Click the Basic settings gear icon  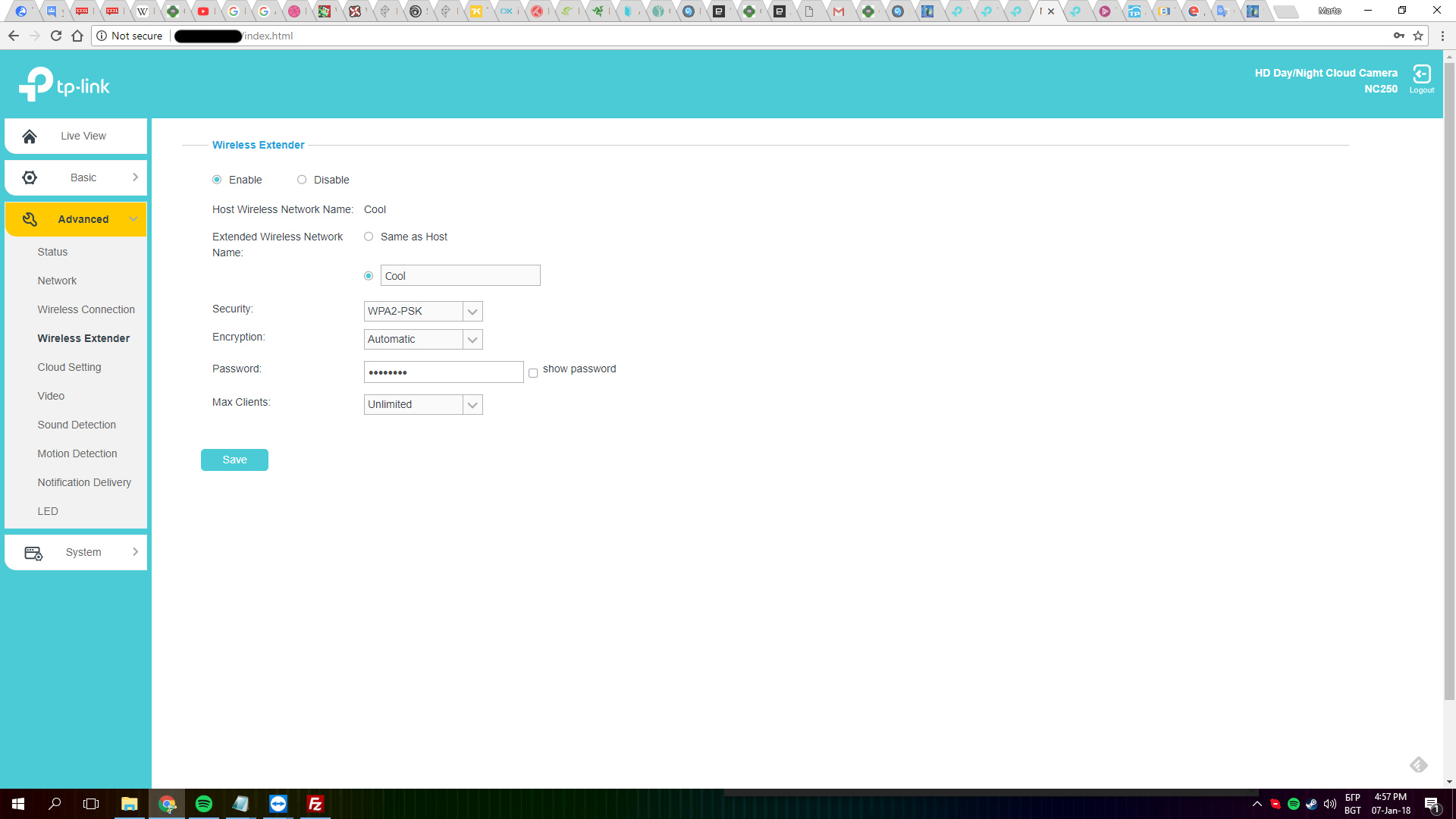[30, 177]
